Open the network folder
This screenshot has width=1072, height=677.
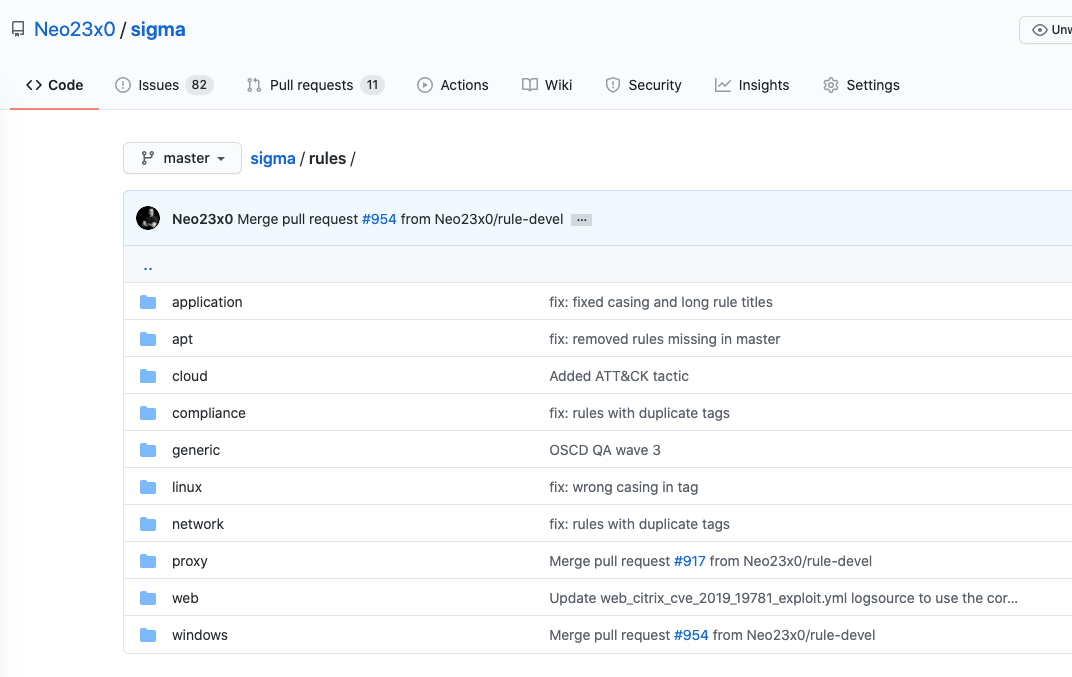coord(198,524)
